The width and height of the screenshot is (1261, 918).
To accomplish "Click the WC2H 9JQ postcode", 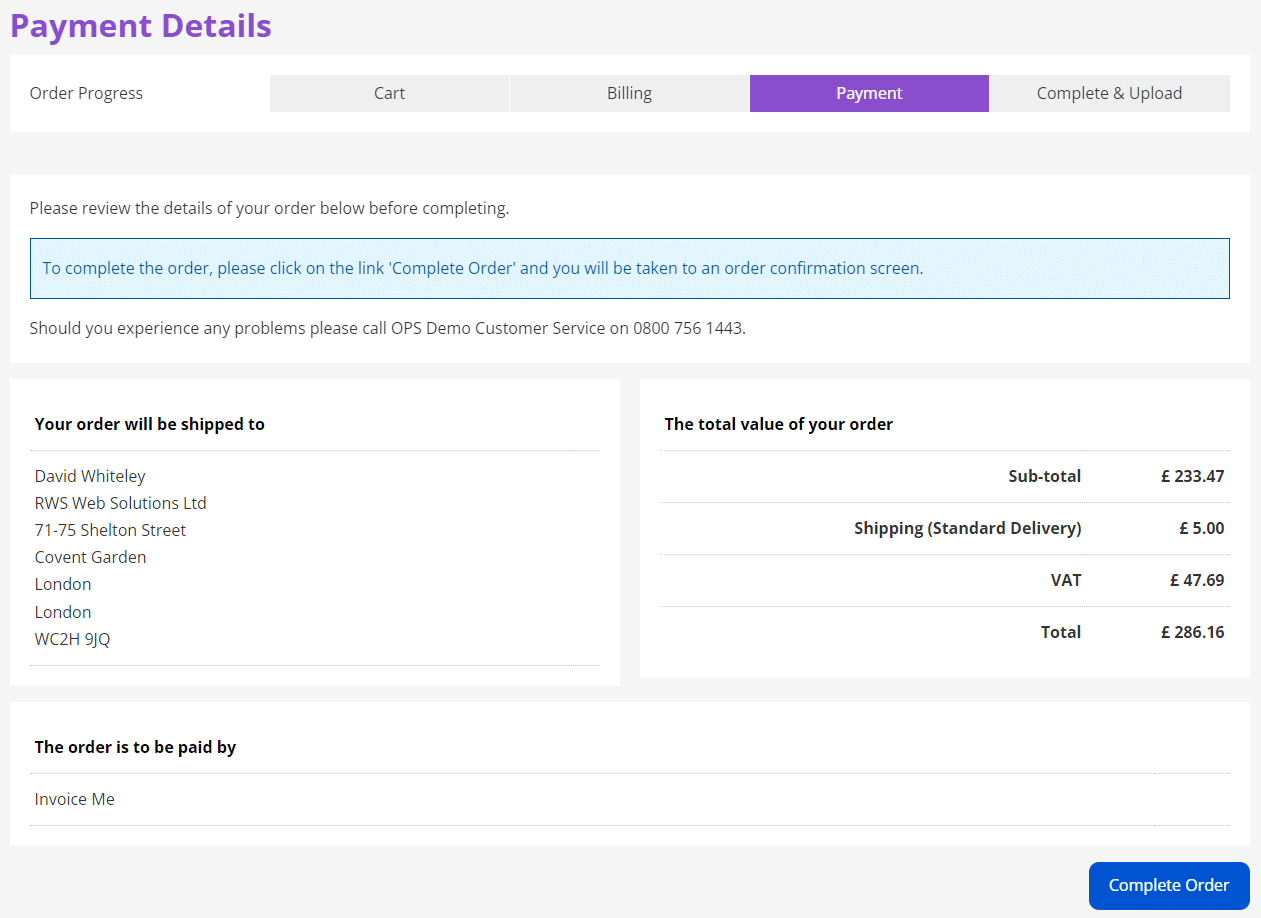I will point(72,639).
